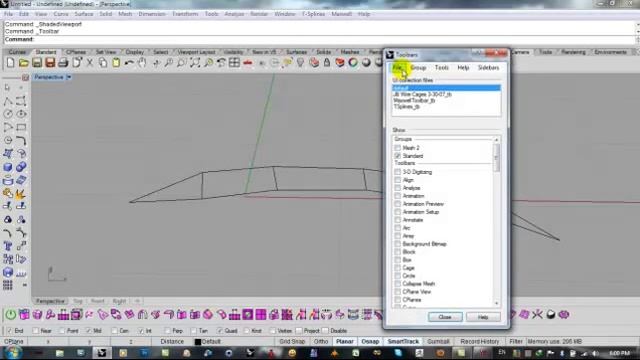640x360 pixels.
Task: Click the padlock Lock icon
Action: [327, 63]
